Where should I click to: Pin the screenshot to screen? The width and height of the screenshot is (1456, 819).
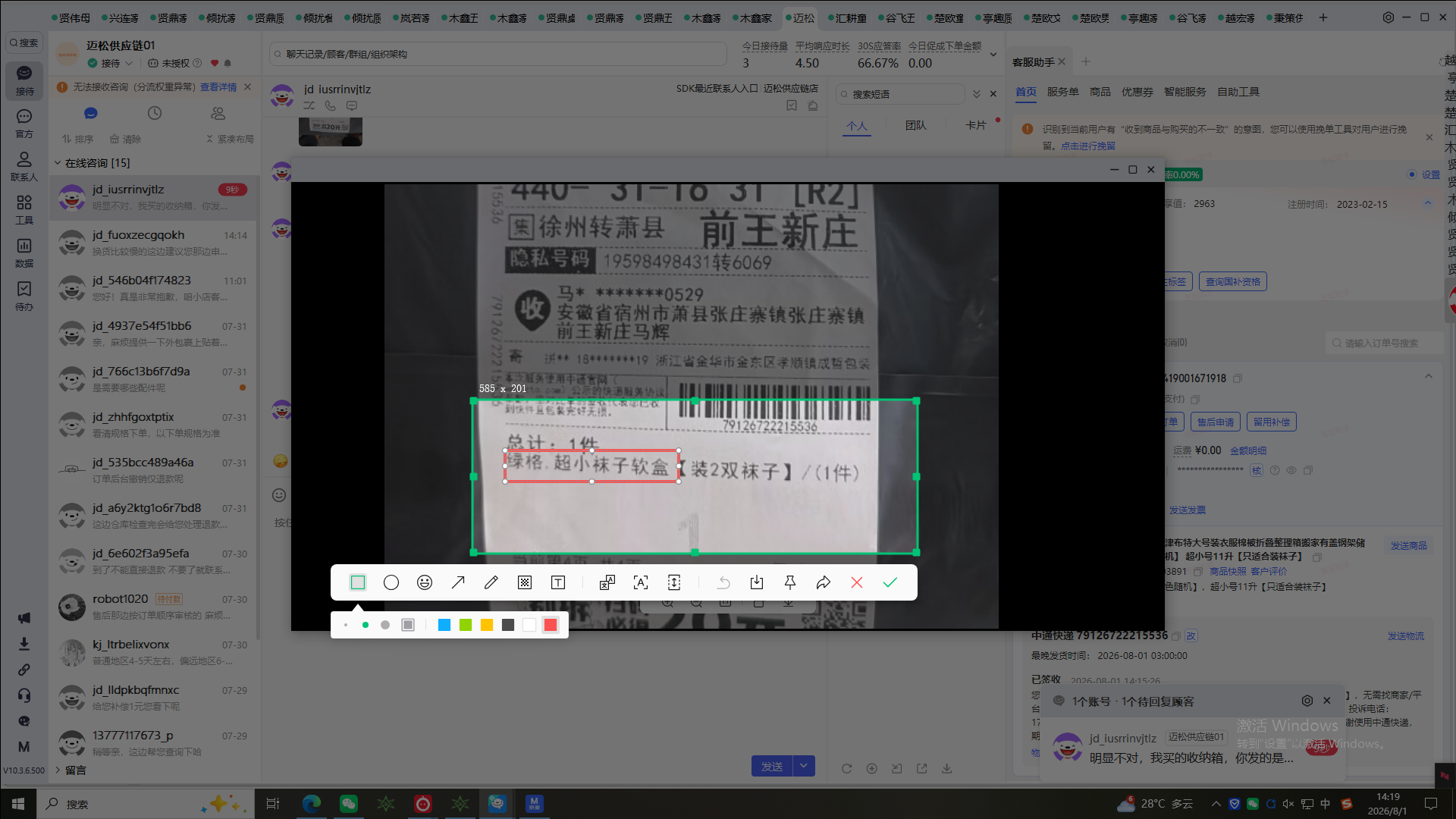[790, 582]
